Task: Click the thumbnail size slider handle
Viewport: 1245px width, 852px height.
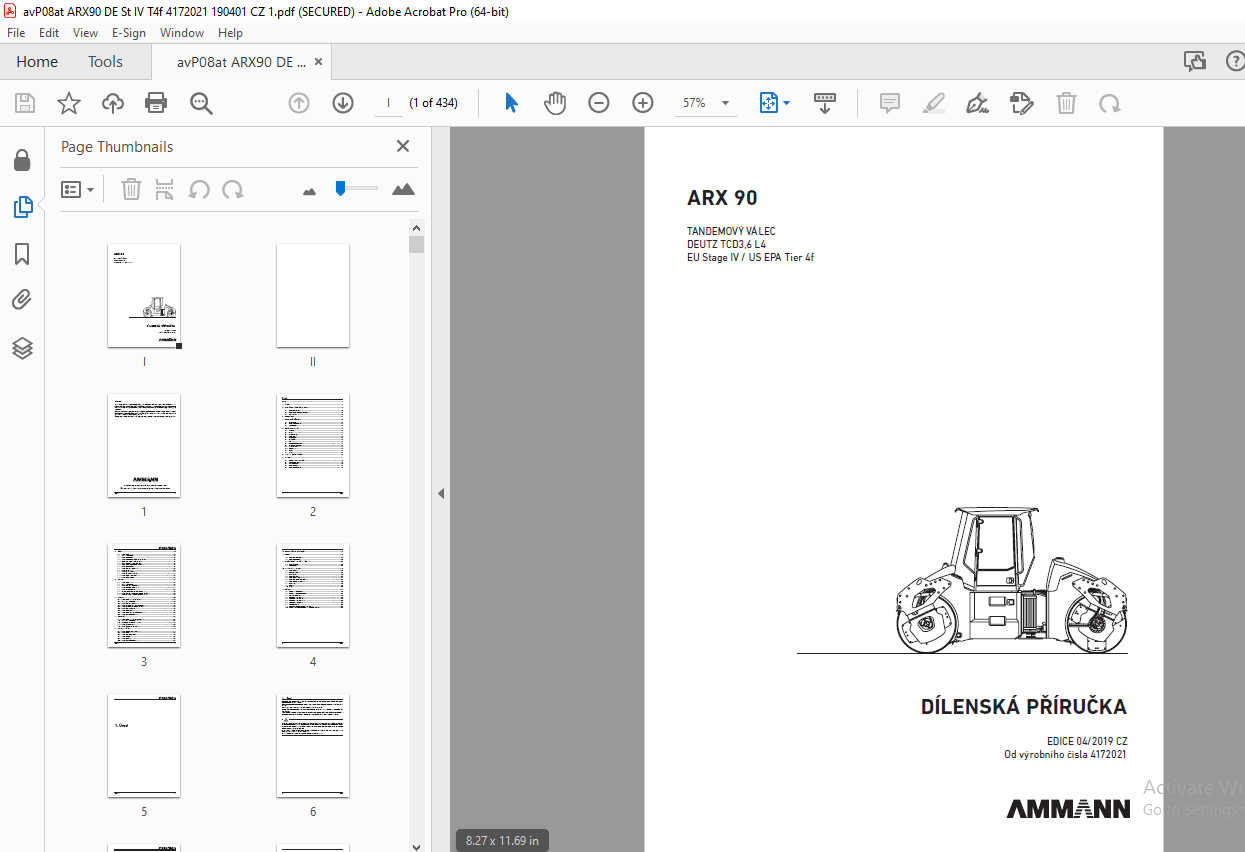Action: [x=340, y=188]
